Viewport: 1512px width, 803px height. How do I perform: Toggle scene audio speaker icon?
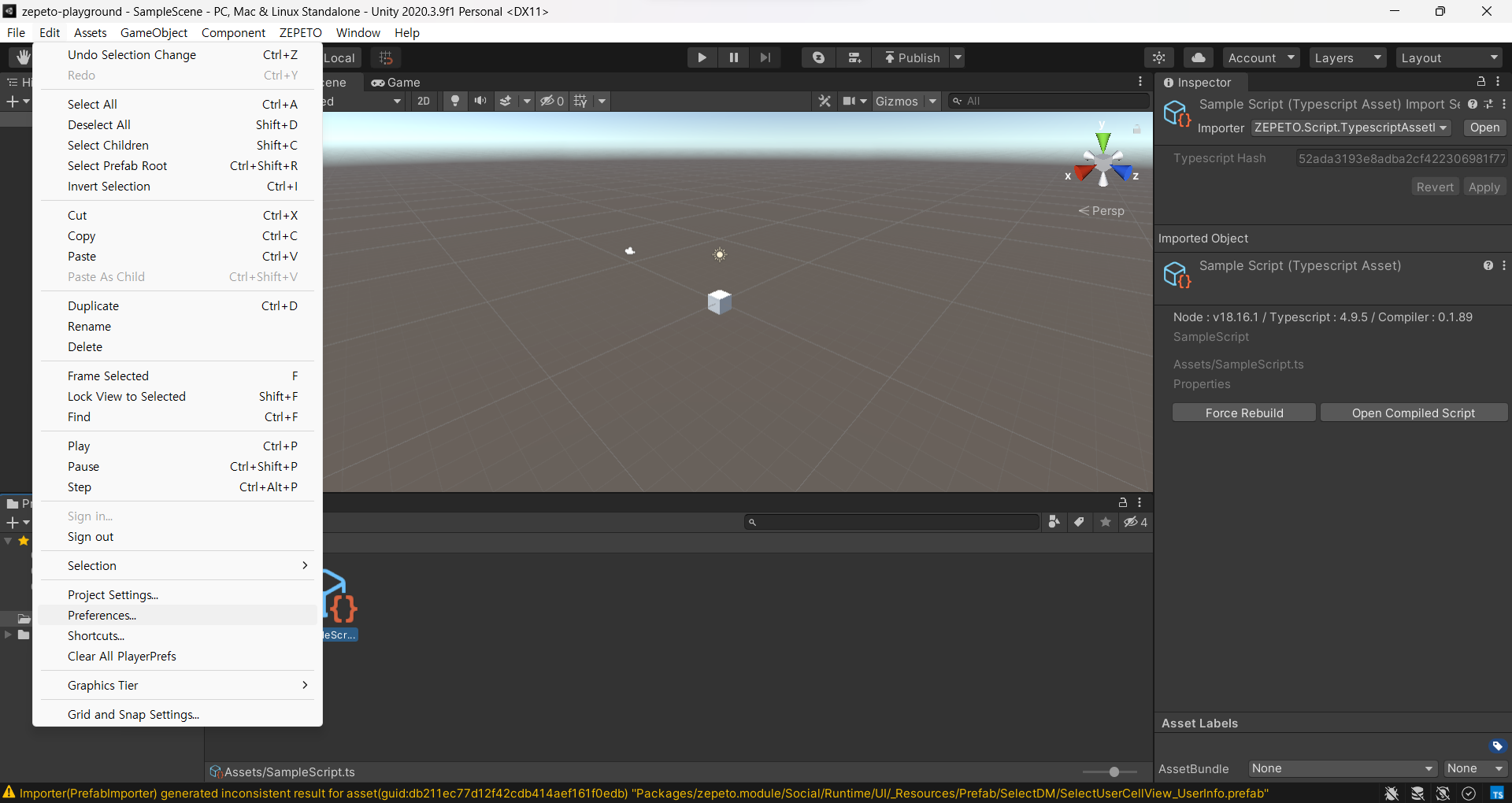pyautogui.click(x=480, y=101)
